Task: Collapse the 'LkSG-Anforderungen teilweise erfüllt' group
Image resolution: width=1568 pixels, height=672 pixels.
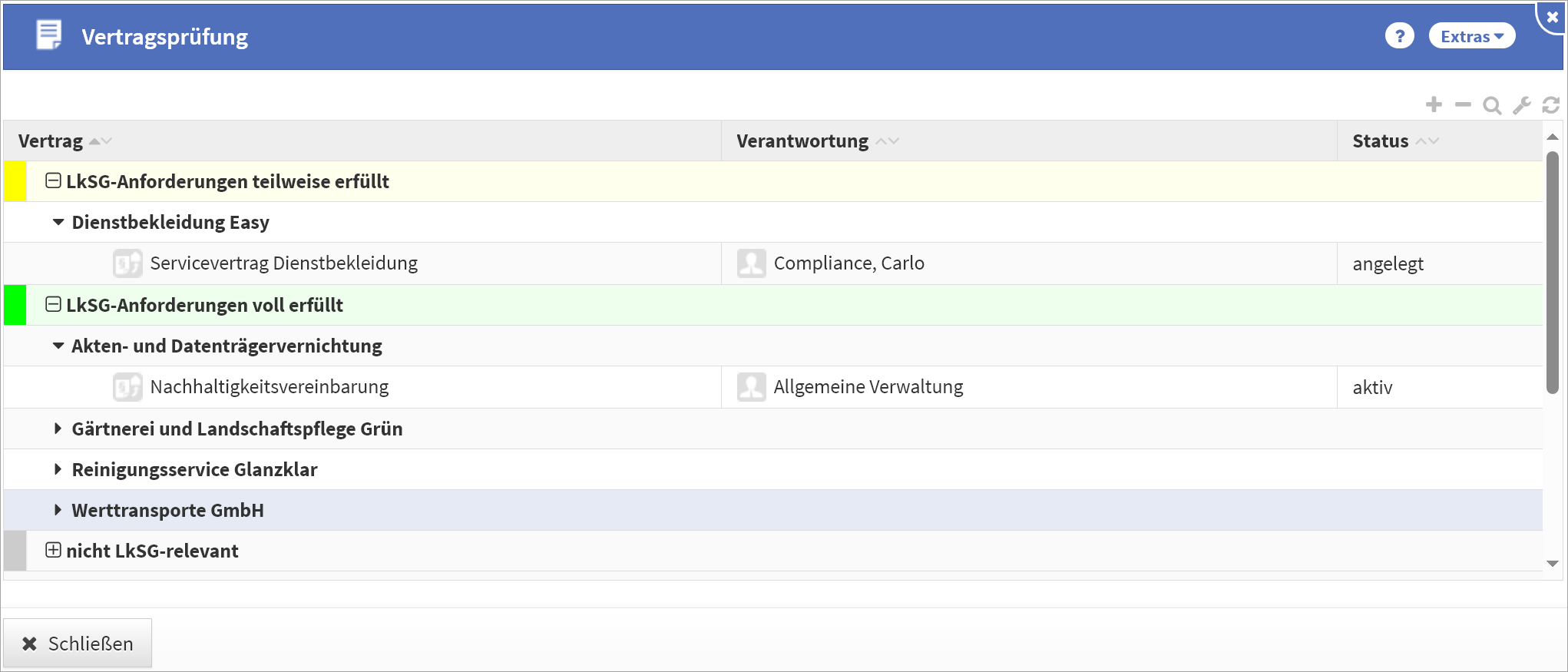Action: click(53, 181)
